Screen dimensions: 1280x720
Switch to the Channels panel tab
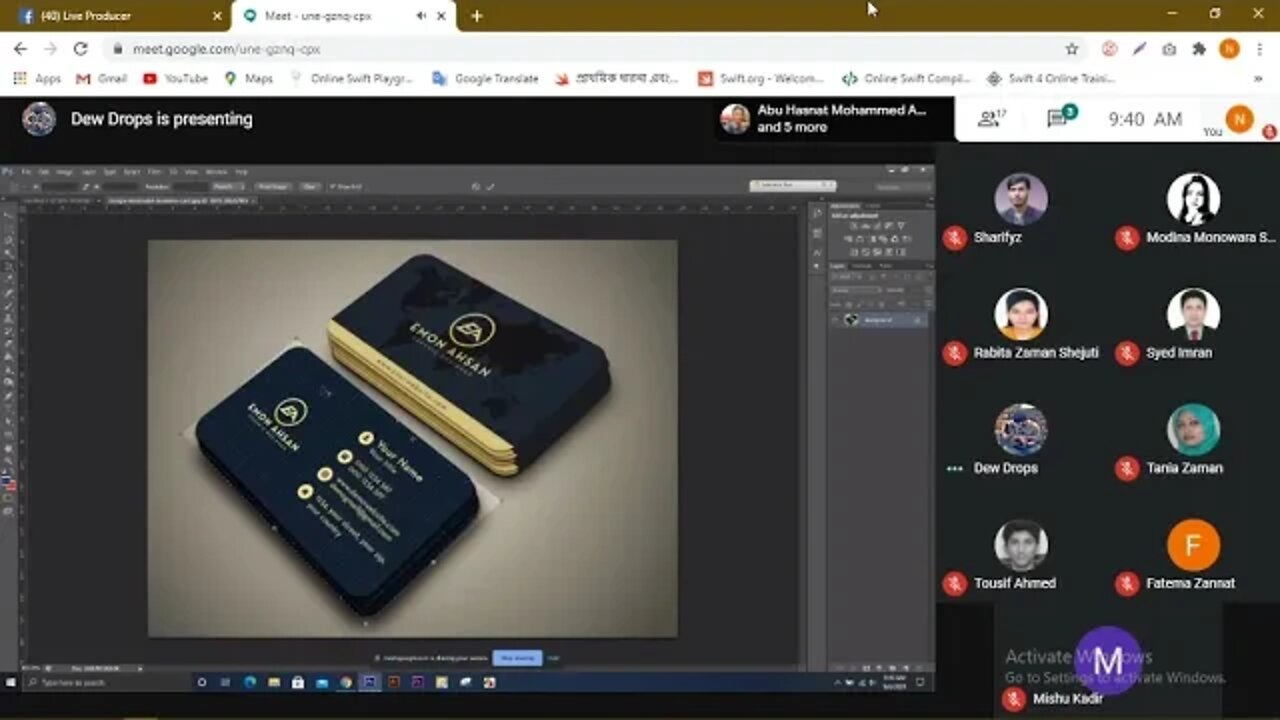(862, 266)
